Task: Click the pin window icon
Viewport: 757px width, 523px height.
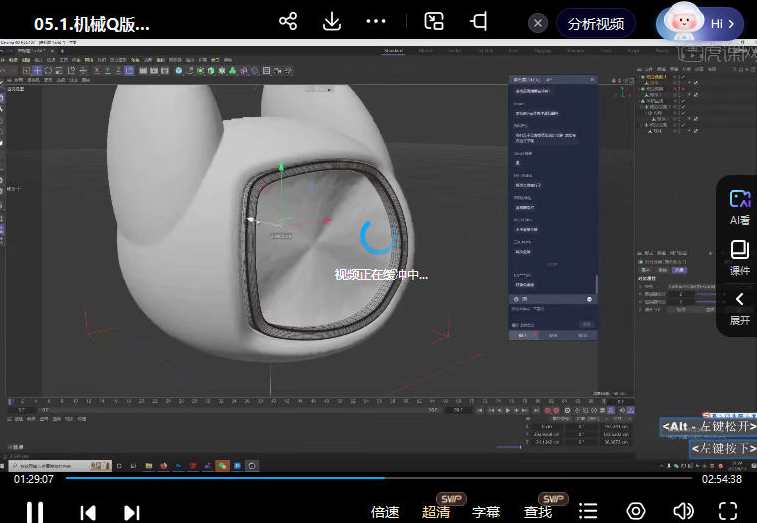Action: (480, 22)
